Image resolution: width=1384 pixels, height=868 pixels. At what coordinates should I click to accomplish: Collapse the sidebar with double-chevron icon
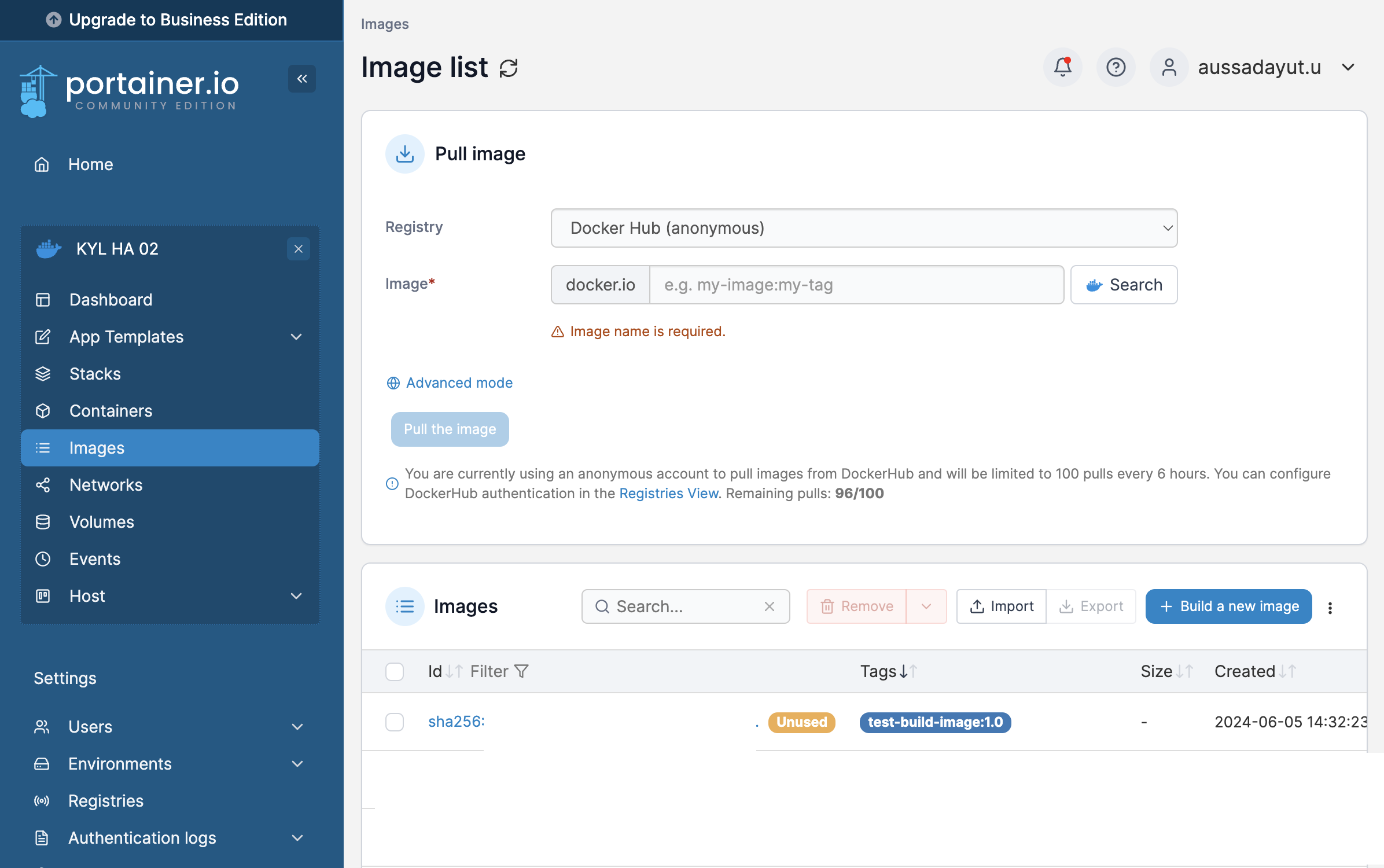[x=301, y=79]
